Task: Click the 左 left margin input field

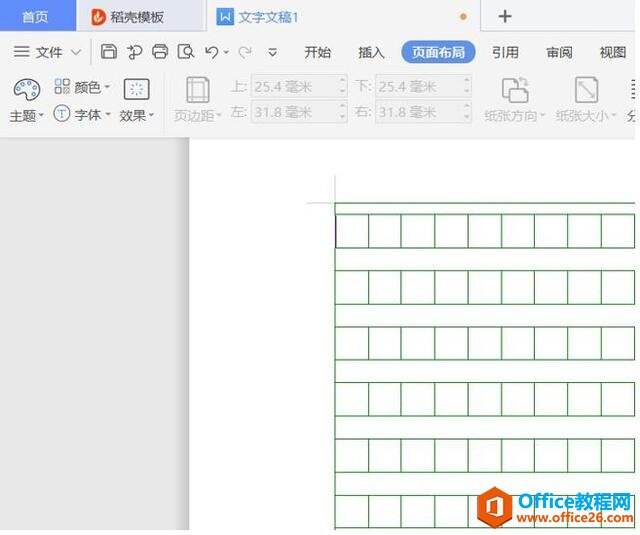Action: pos(299,111)
